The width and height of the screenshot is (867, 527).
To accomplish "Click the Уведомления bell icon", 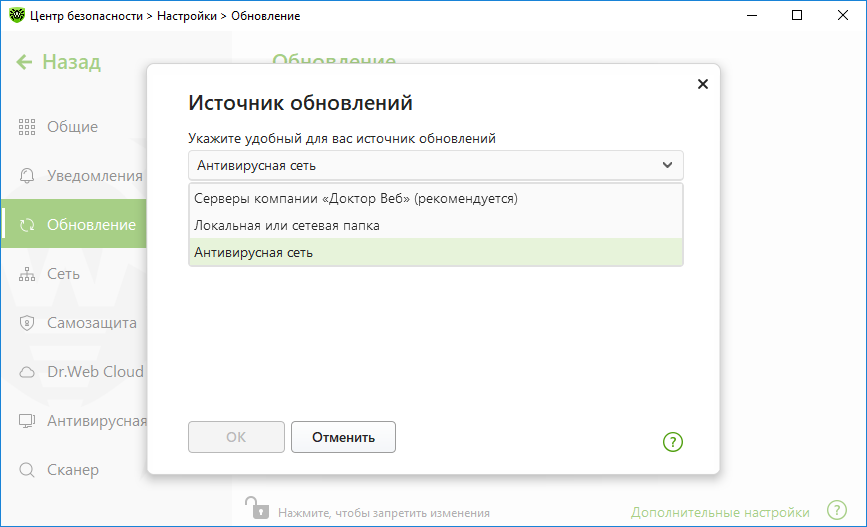I will [27, 176].
